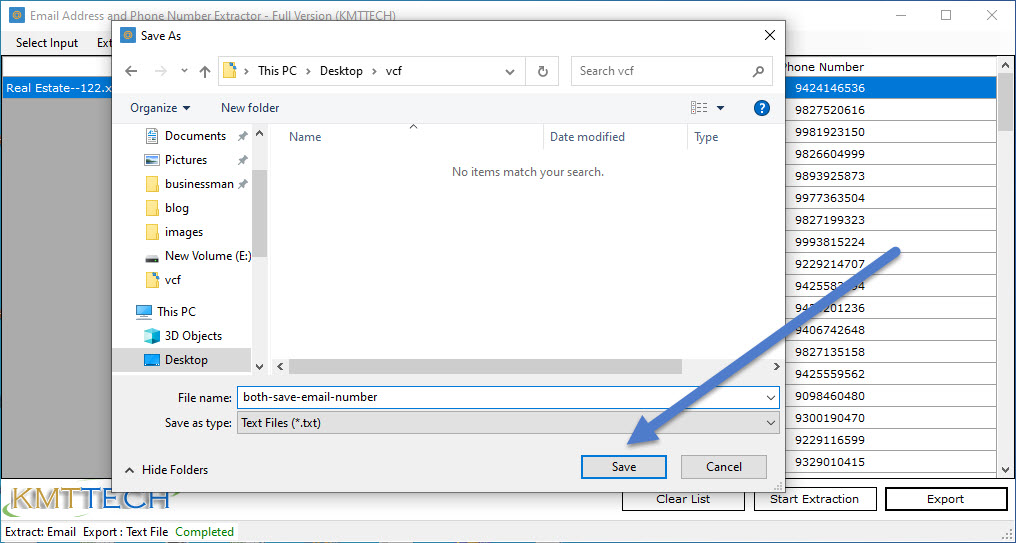The width and height of the screenshot is (1016, 543).
Task: Click Start Extraction in main window
Action: pyautogui.click(x=814, y=499)
